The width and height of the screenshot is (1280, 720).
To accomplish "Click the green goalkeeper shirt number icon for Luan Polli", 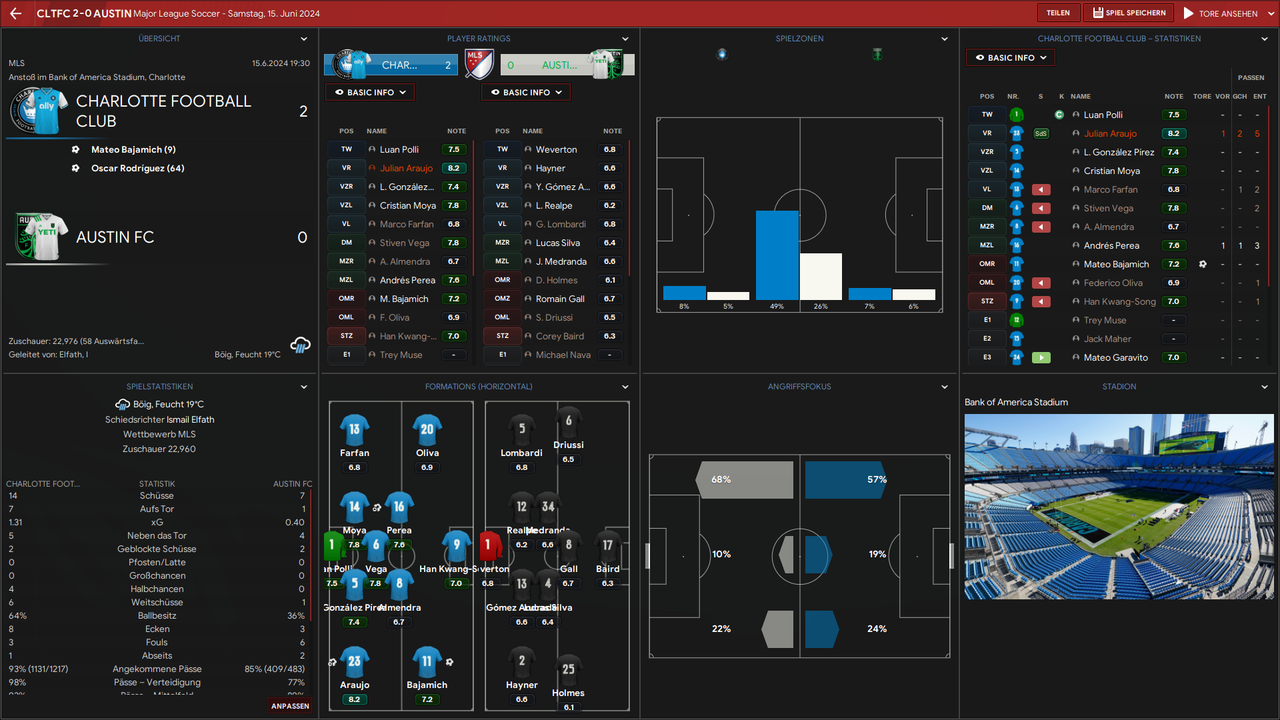I will tap(1016, 115).
